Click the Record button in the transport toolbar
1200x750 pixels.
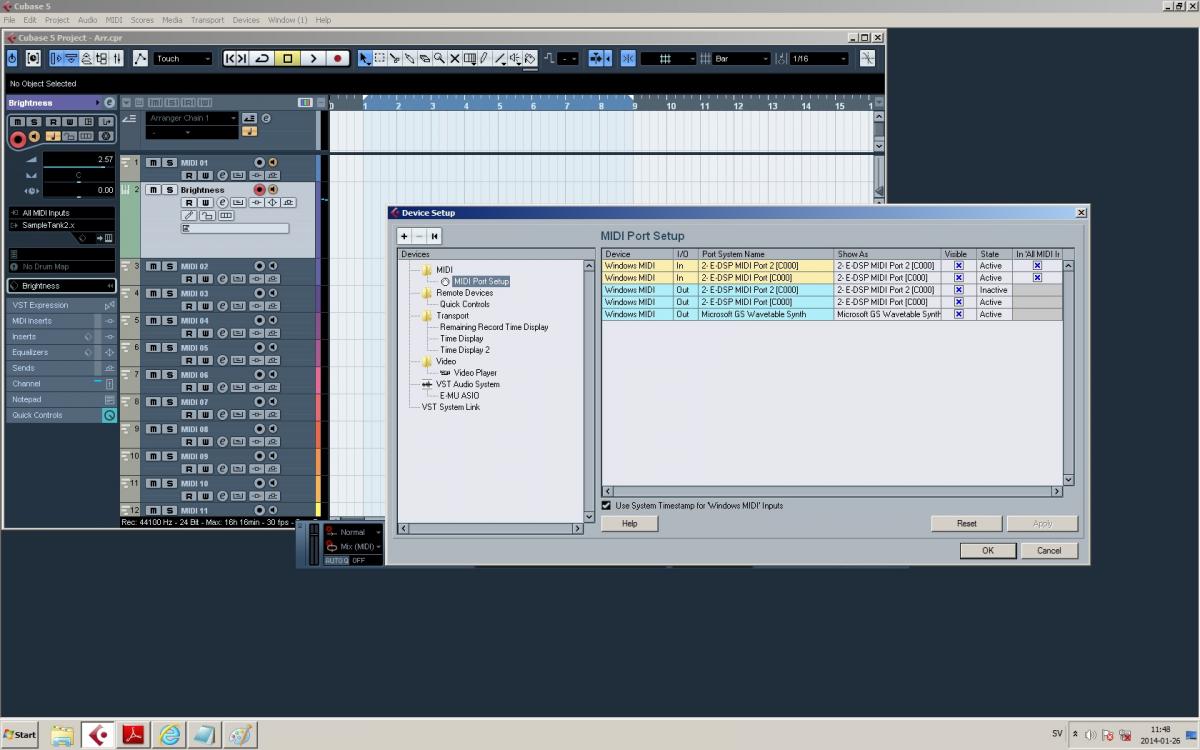pos(338,59)
